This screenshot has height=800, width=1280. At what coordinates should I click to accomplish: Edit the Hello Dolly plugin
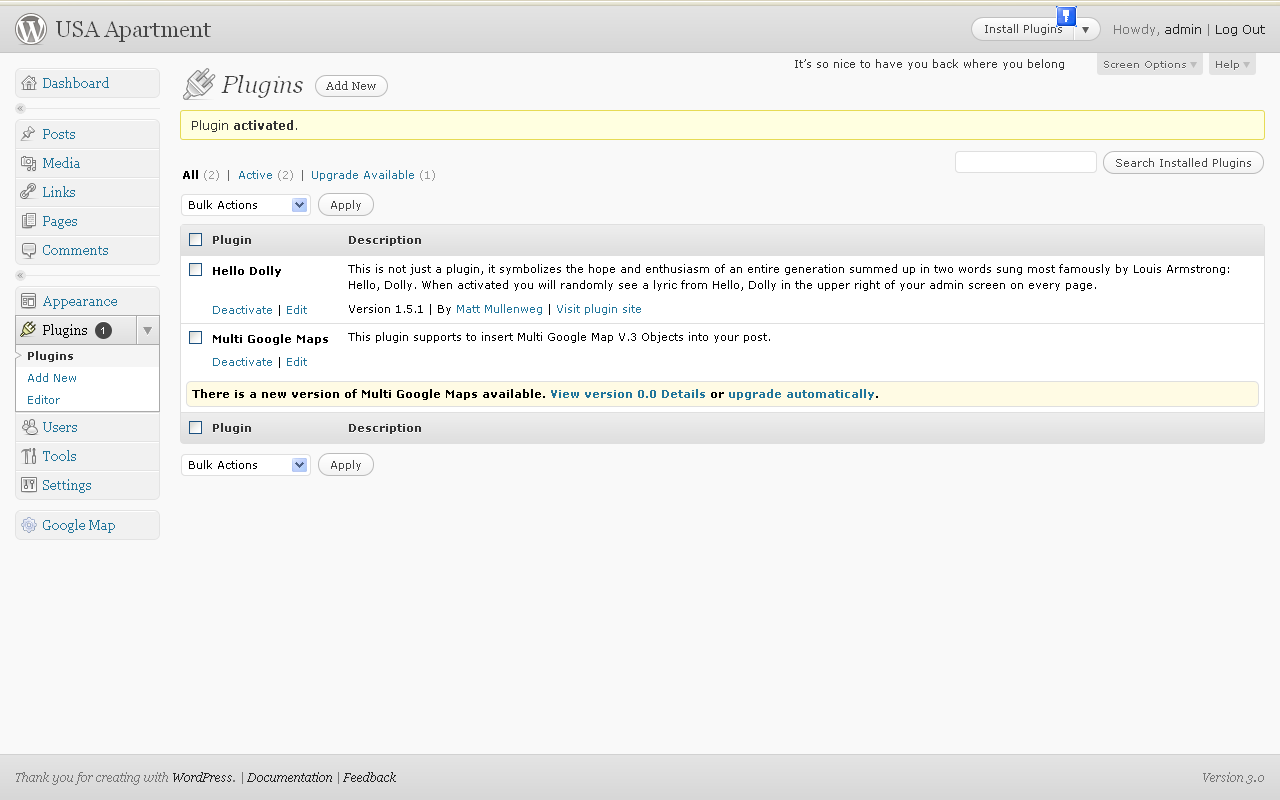click(x=297, y=310)
